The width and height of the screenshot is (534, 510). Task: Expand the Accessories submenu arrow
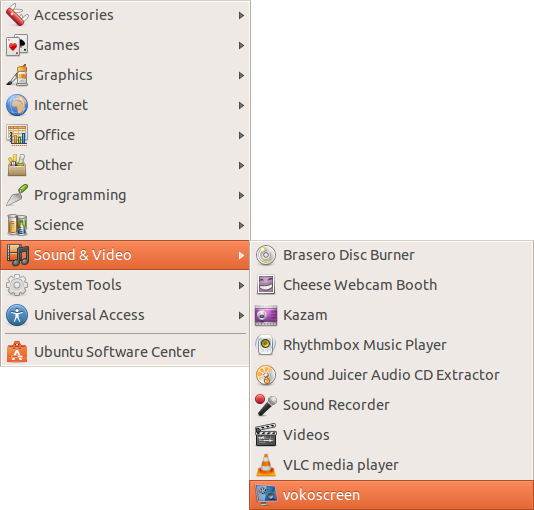coord(241,15)
